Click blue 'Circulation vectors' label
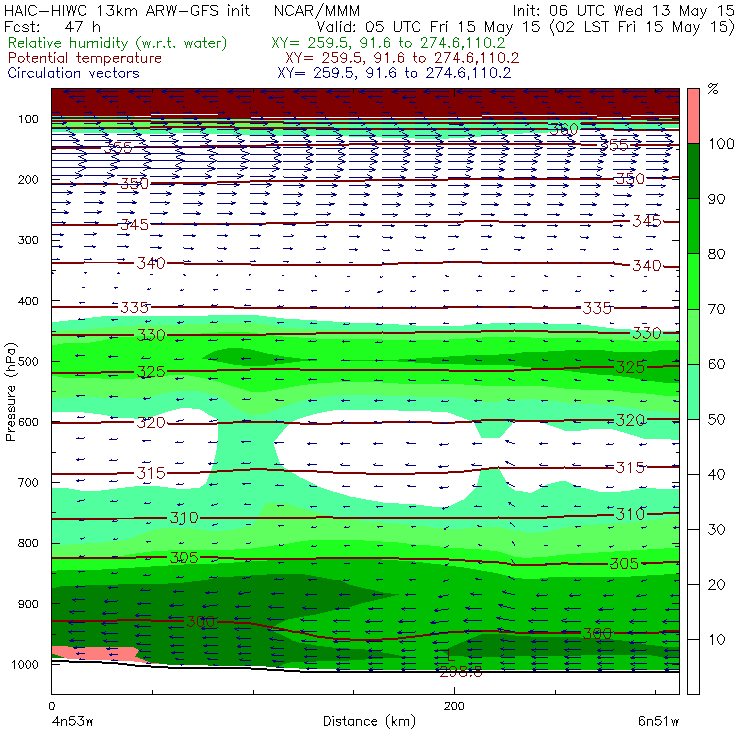740x740 pixels. pos(74,73)
